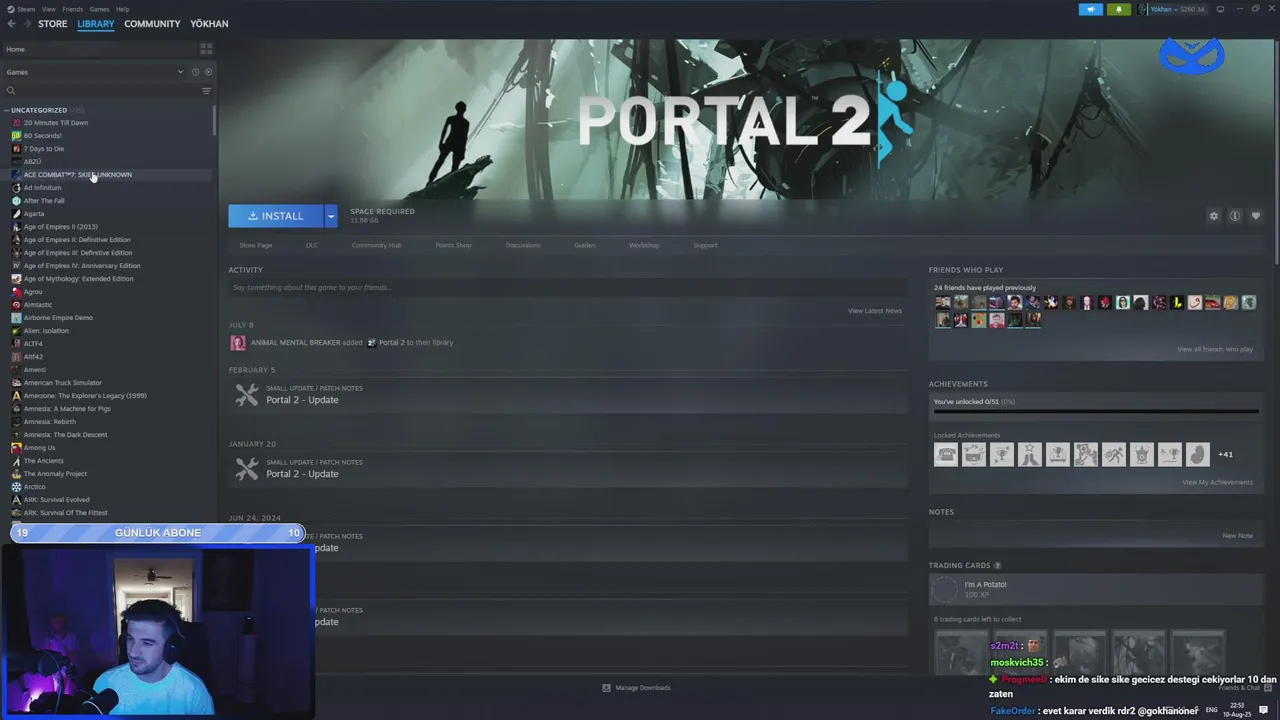This screenshot has height=720, width=1280.
Task: Click the user avatar next to Yökhan
Action: pos(1143,9)
